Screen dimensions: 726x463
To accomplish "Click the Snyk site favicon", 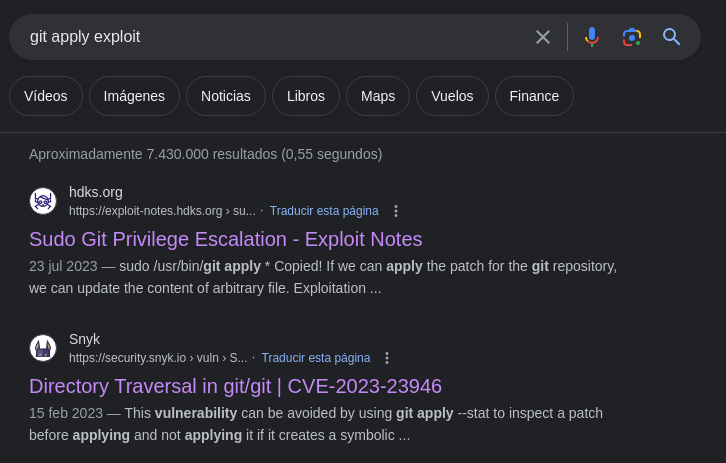I will tap(43, 348).
